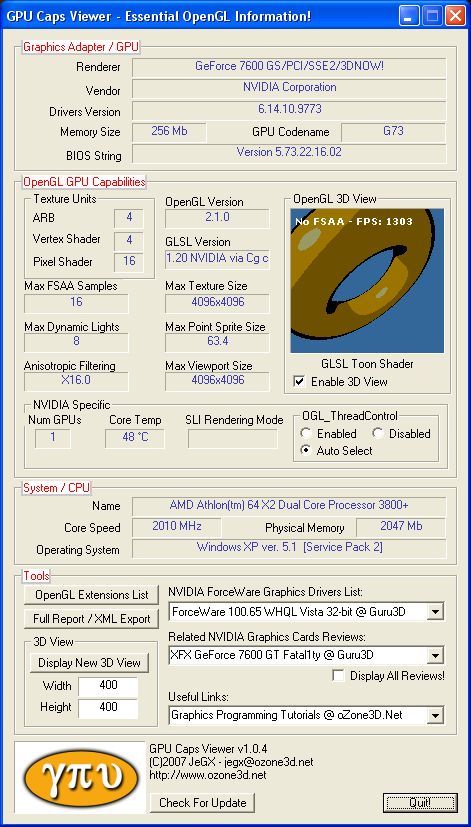Launch Display New 3D View
471x827 pixels.
pos(89,663)
